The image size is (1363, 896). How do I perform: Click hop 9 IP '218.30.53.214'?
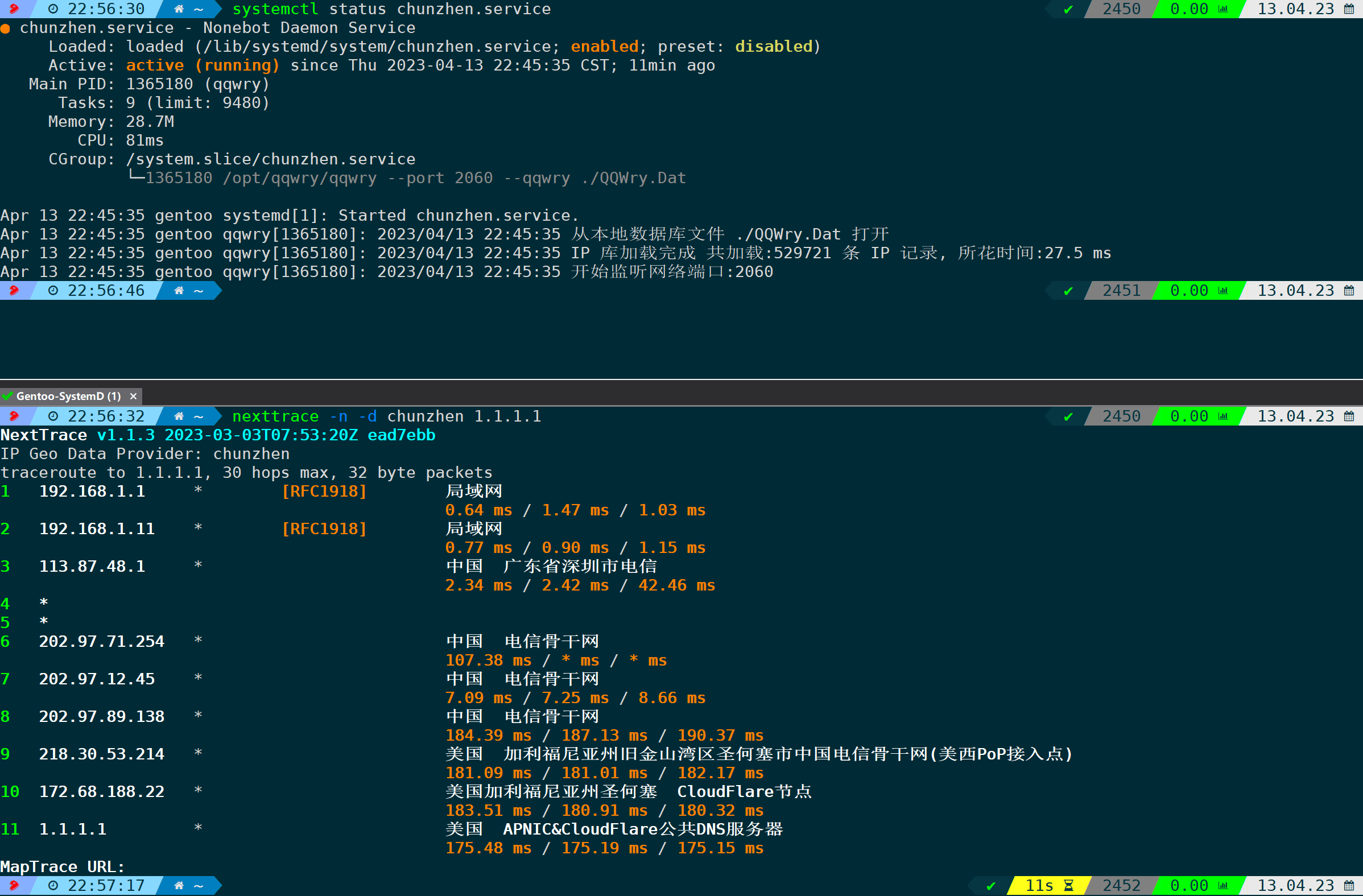coord(101,754)
